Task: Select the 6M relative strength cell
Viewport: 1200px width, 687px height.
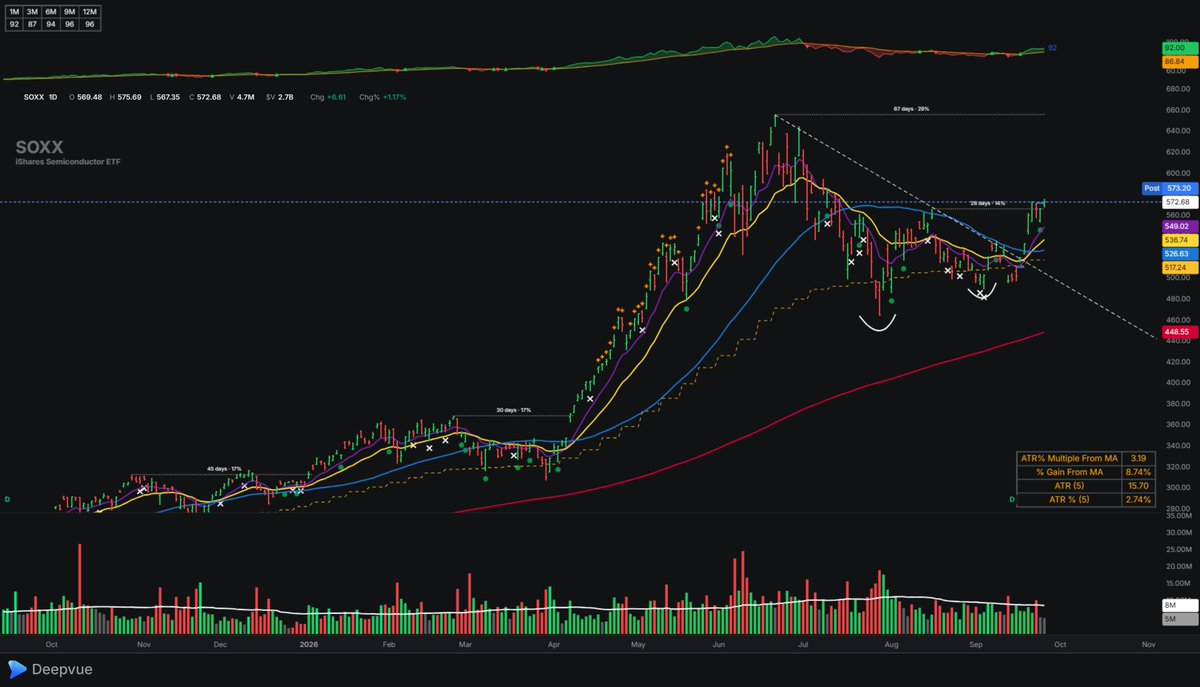Action: click(51, 13)
